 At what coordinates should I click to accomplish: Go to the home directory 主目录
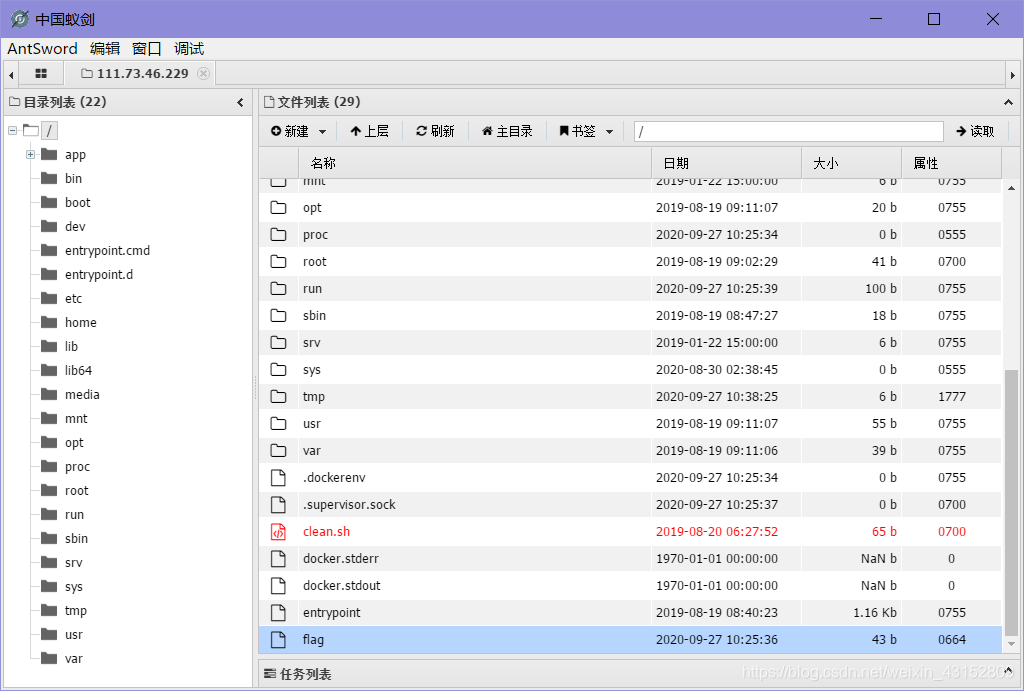point(507,131)
